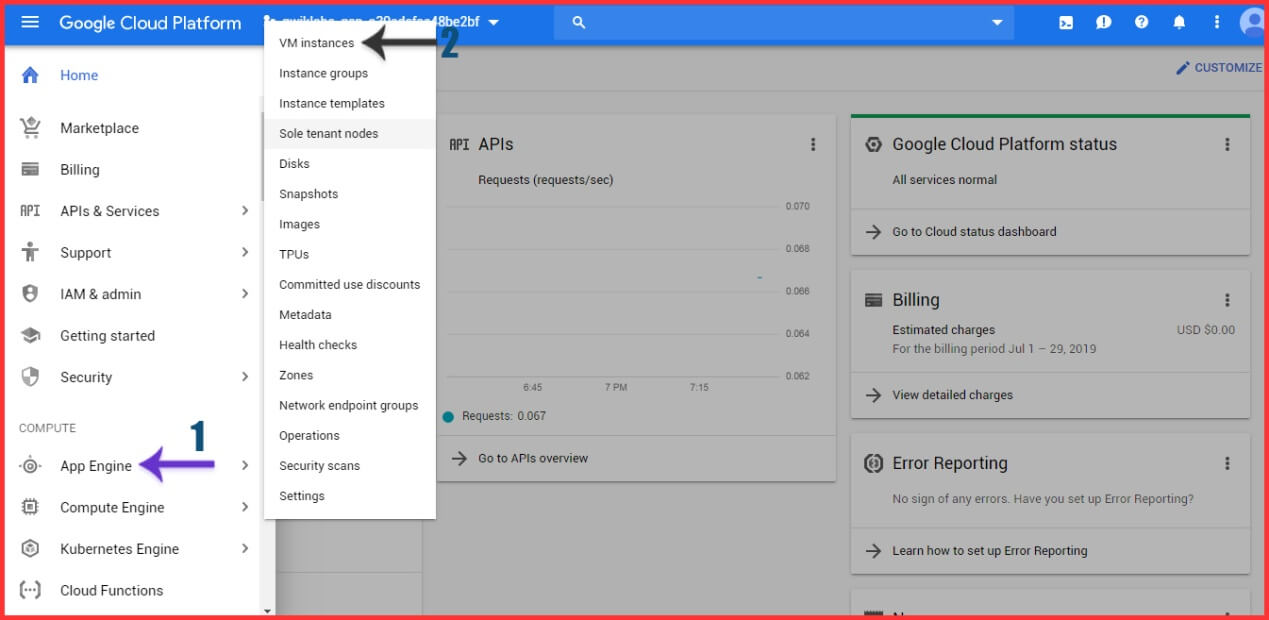Screen dimensions: 1269x620
Task: Click the Kubernetes Engine hexagon icon
Action: click(x=30, y=549)
